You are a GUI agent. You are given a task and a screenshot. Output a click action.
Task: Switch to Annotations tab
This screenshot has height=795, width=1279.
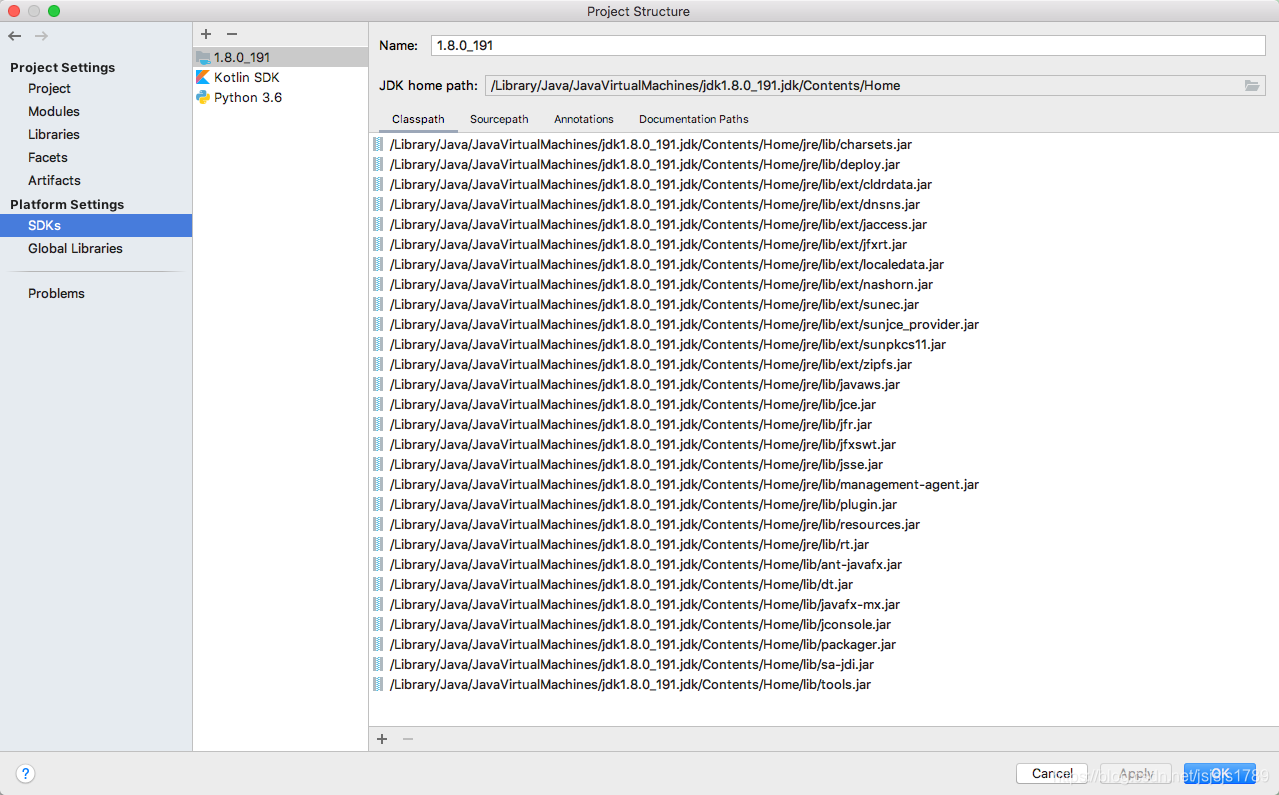584,119
